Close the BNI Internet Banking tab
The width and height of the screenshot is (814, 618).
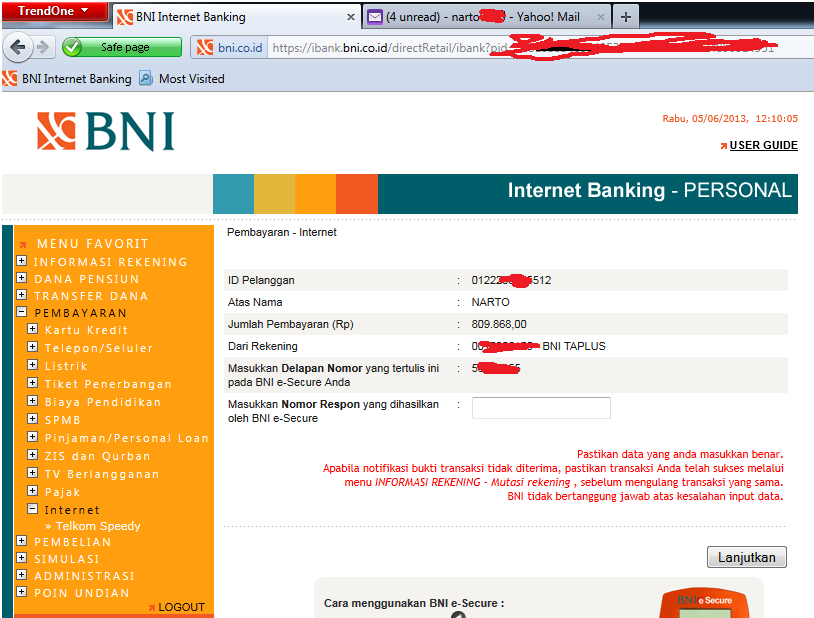tap(351, 17)
